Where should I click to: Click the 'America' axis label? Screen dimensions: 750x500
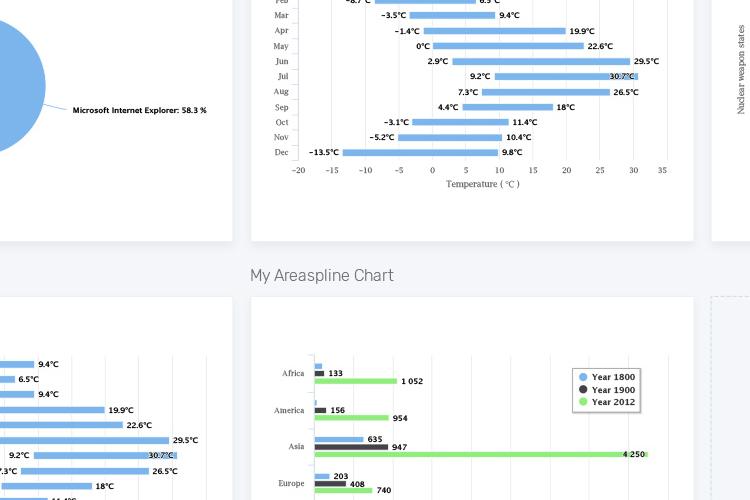click(x=289, y=410)
